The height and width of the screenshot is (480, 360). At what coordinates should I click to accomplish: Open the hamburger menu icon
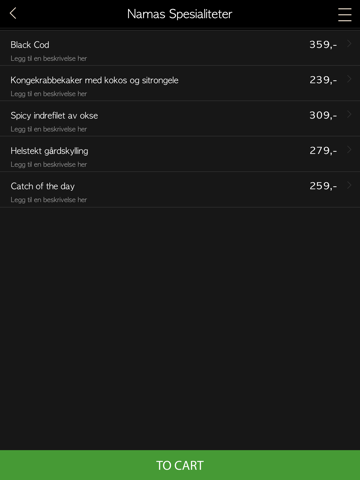tap(345, 15)
